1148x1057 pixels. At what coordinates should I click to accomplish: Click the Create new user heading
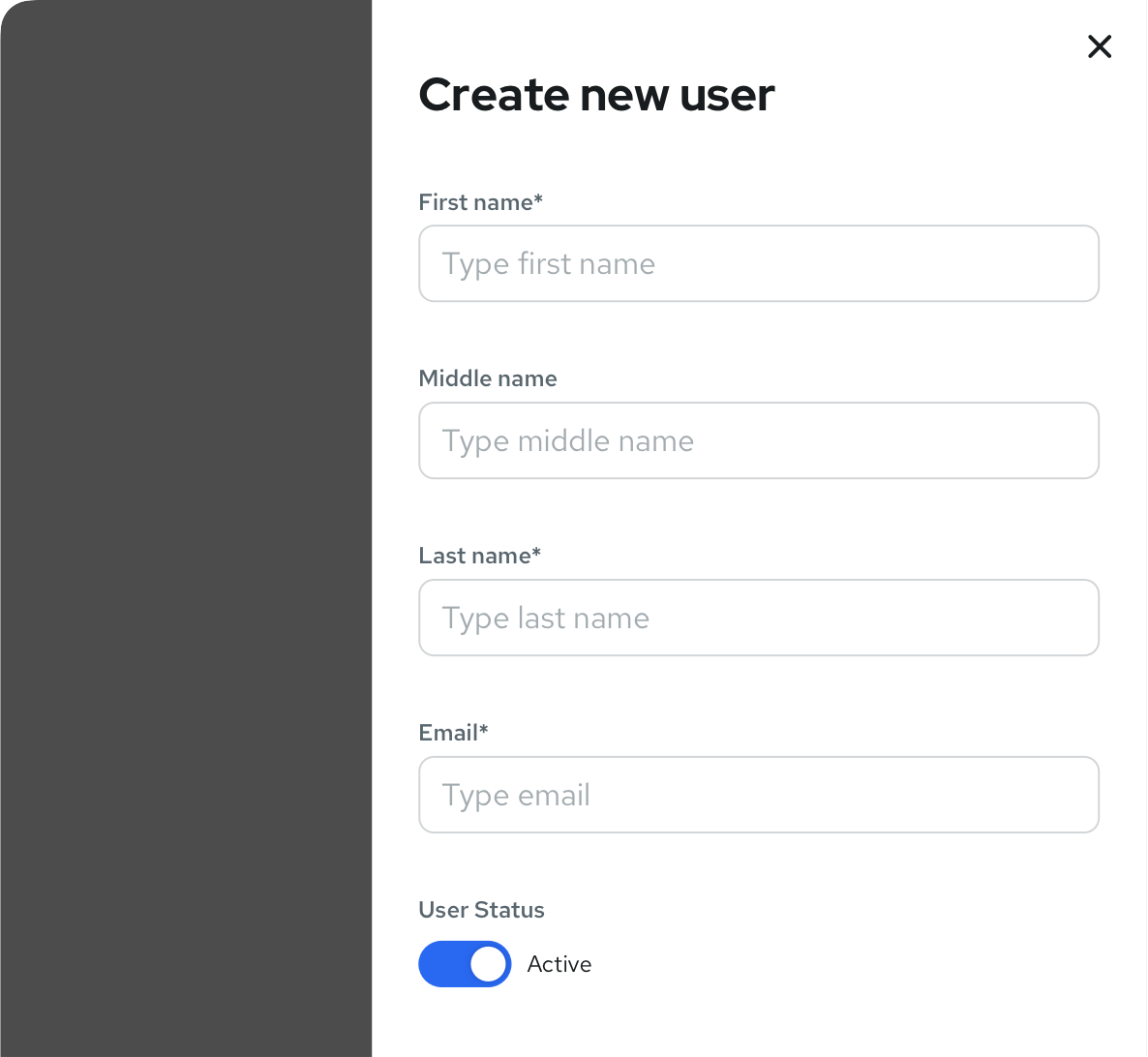pos(596,95)
